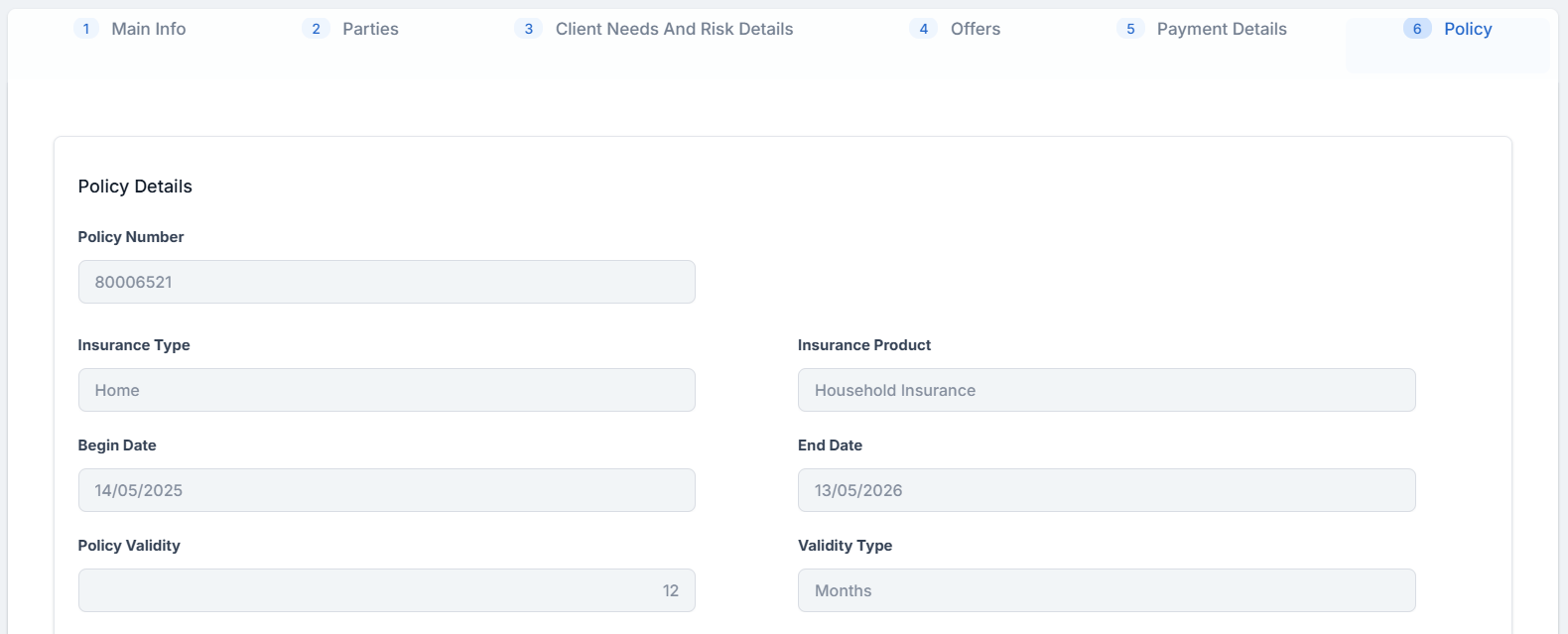Viewport: 1568px width, 634px height.
Task: Click the step 4 number badge
Action: (923, 29)
